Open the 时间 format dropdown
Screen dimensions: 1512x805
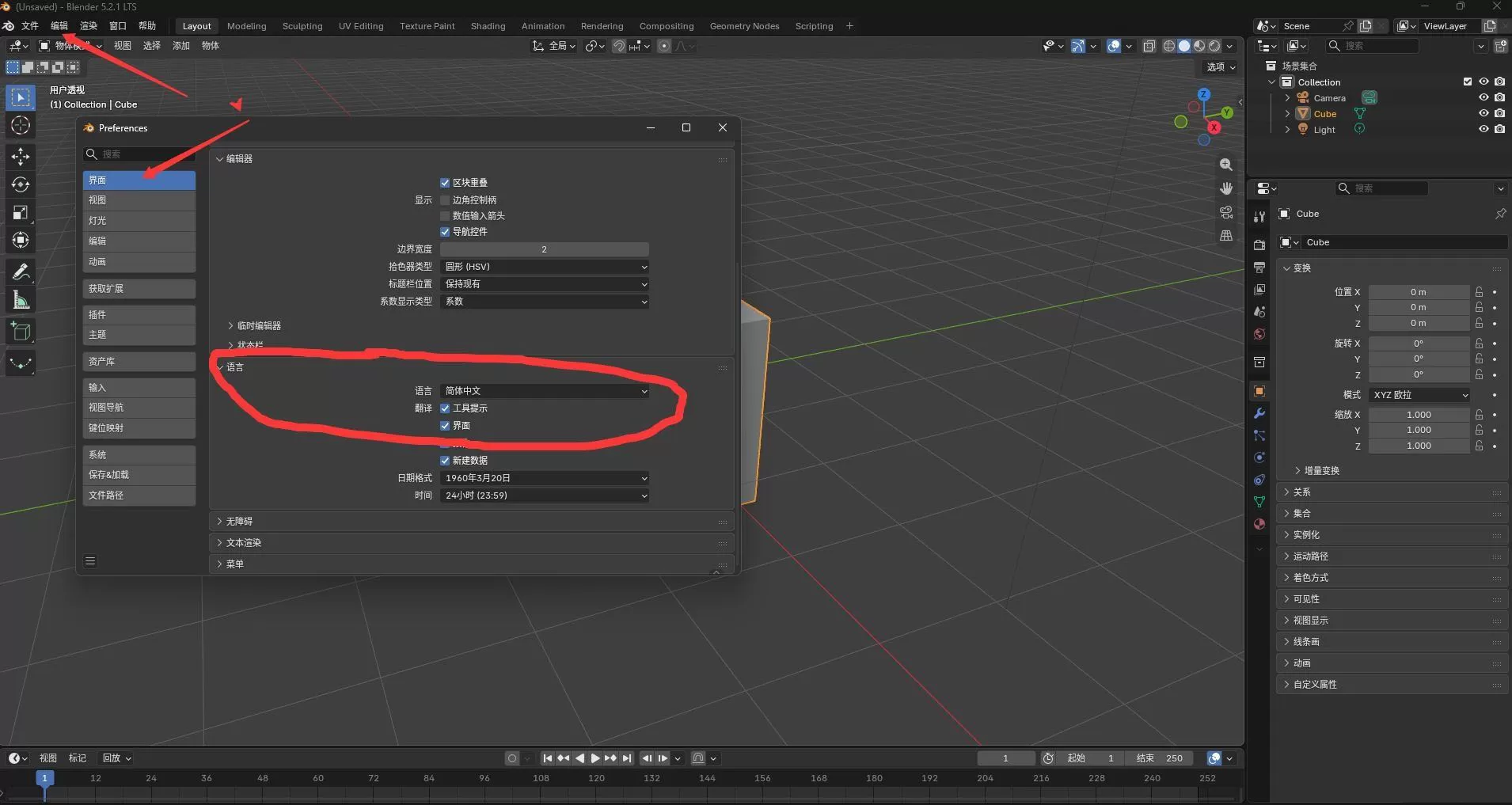[x=545, y=496]
